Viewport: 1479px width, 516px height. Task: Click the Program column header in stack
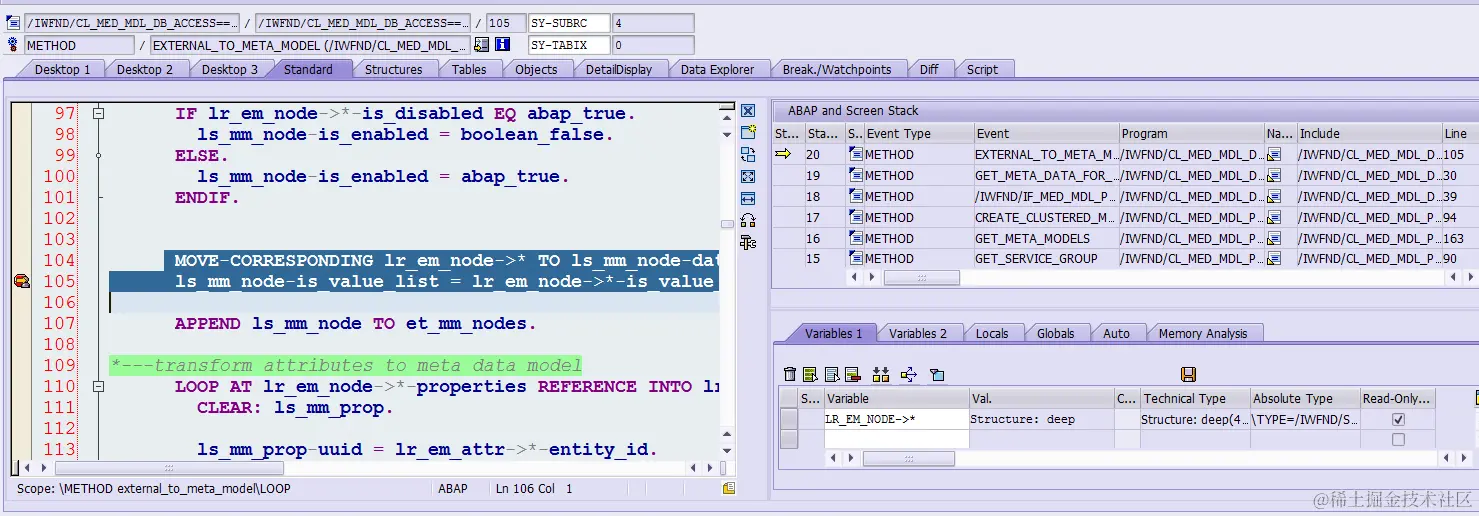tap(1190, 134)
